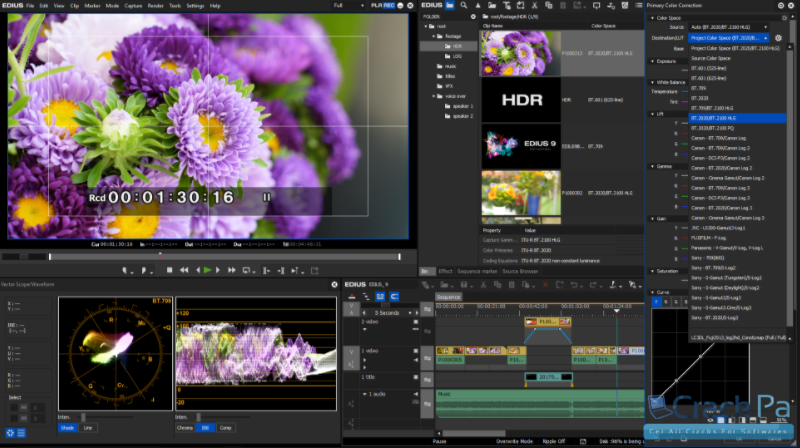Screen dimensions: 800x448
Task: Click the Set Out point icon
Action: (144, 270)
